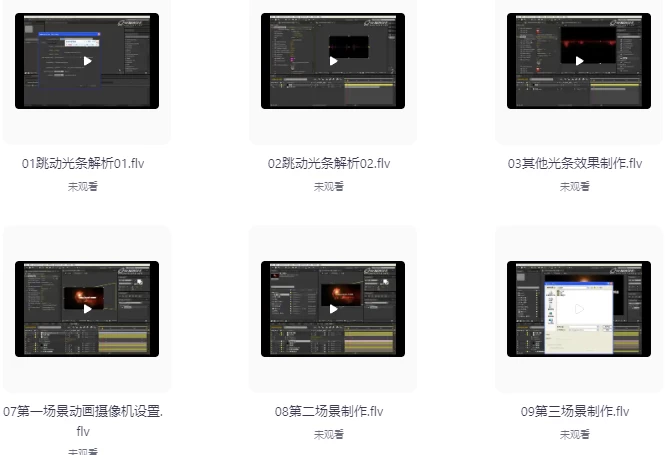Viewport: 665px width, 455px height.
Task: Open file name 01跳动光条解析01.flv
Action: [x=83, y=163]
